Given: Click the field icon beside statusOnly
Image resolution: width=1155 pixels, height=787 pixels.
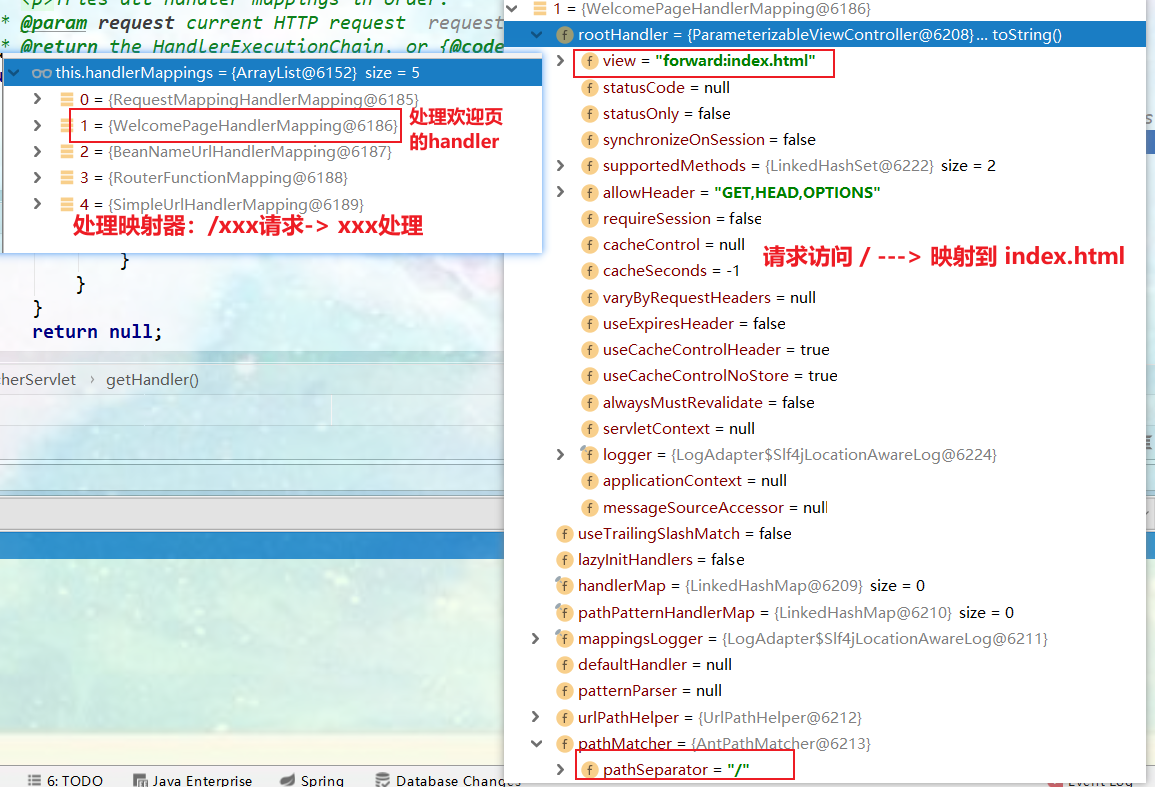Looking at the screenshot, I should (x=589, y=113).
